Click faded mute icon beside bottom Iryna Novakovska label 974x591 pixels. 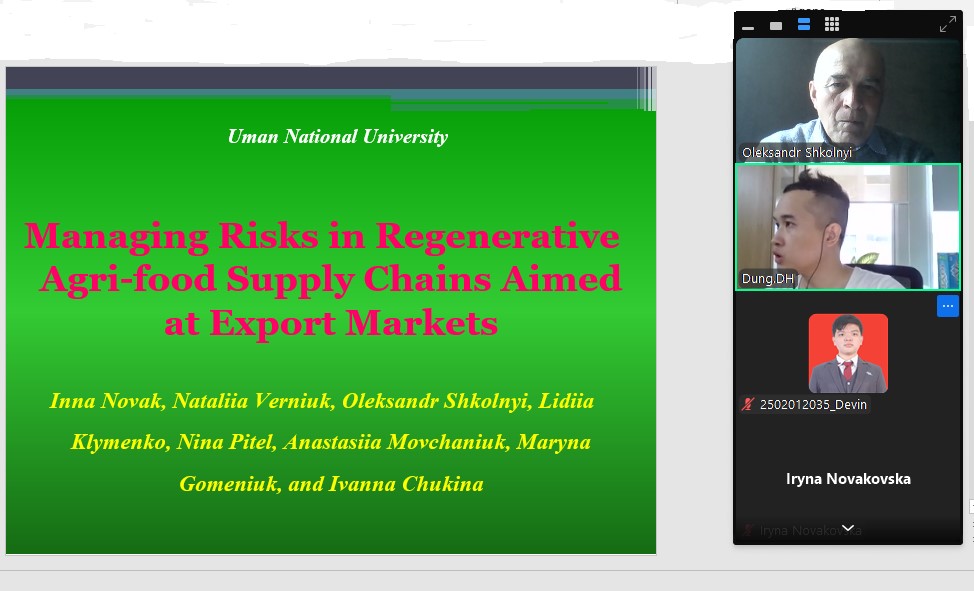(748, 530)
